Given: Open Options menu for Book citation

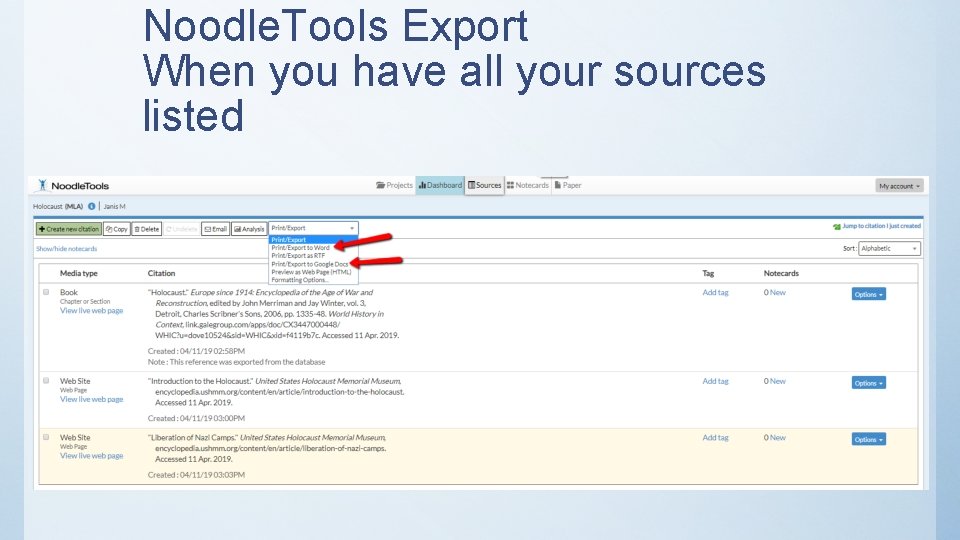Looking at the screenshot, I should click(868, 294).
